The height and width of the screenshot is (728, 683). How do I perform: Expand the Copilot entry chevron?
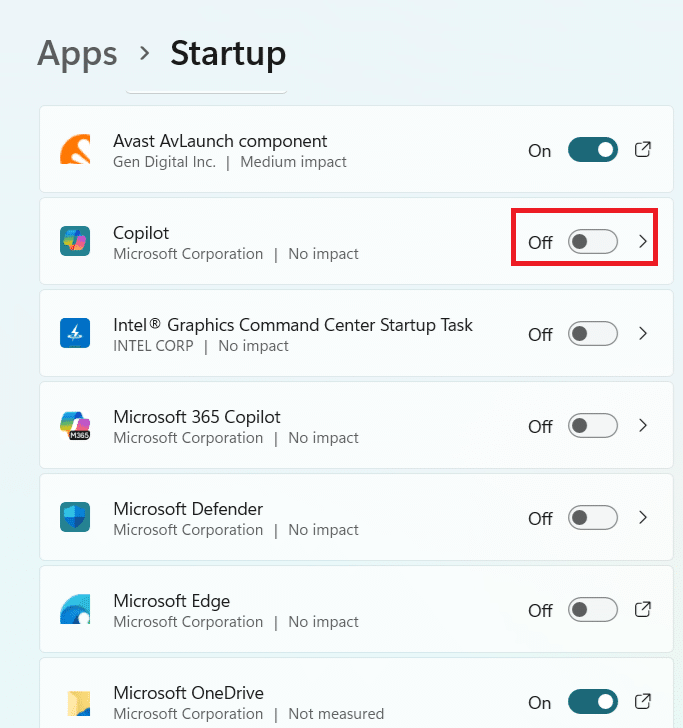[x=643, y=242]
